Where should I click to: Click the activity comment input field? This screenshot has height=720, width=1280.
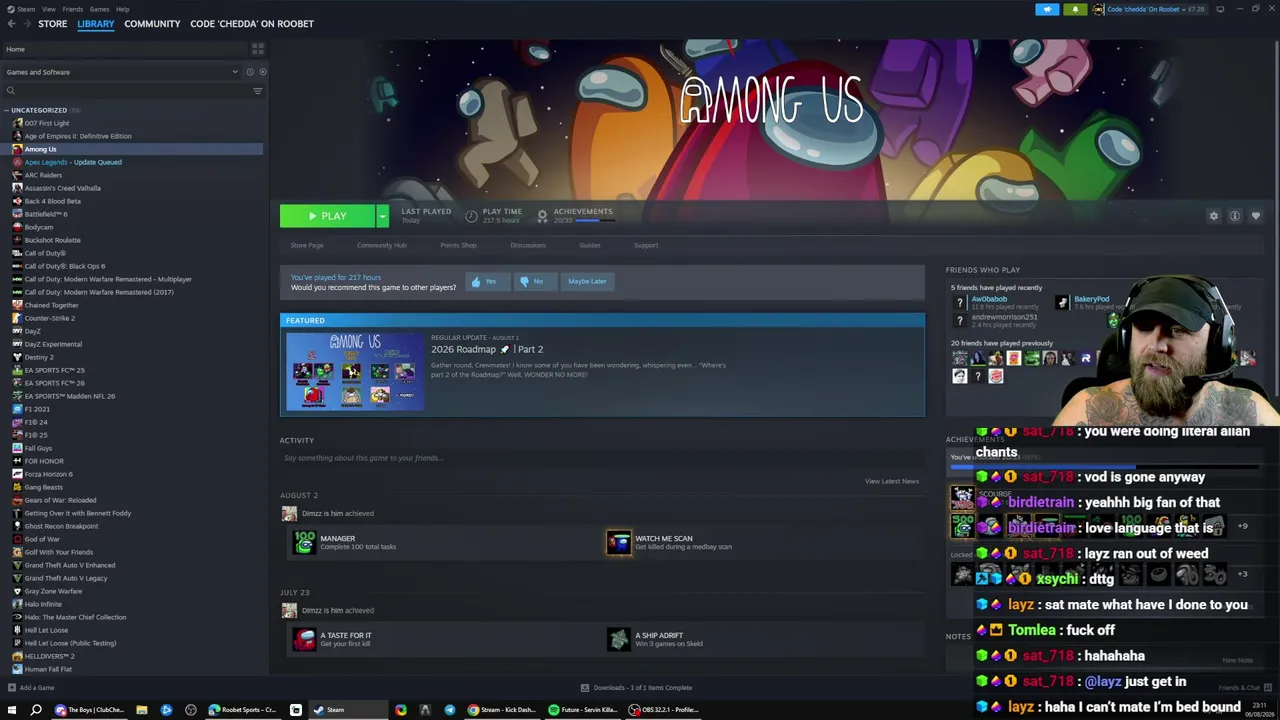pos(600,458)
